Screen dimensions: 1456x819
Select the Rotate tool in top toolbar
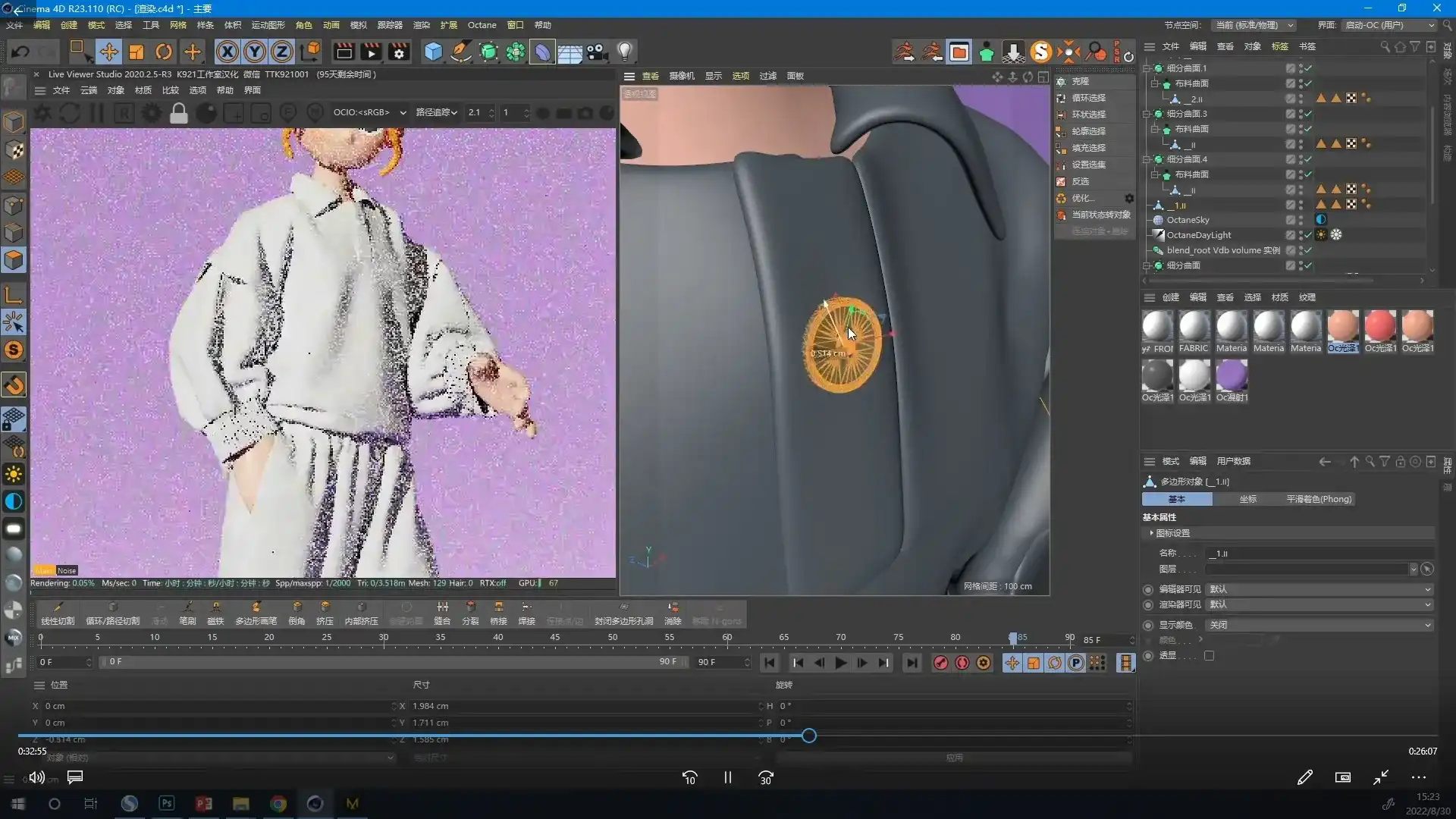coord(164,52)
